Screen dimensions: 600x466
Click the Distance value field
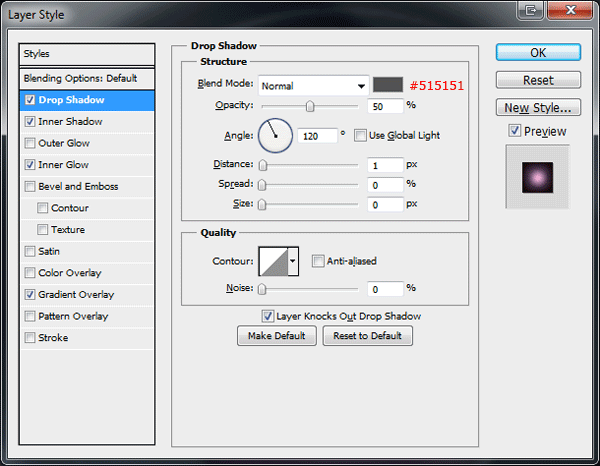(x=385, y=165)
